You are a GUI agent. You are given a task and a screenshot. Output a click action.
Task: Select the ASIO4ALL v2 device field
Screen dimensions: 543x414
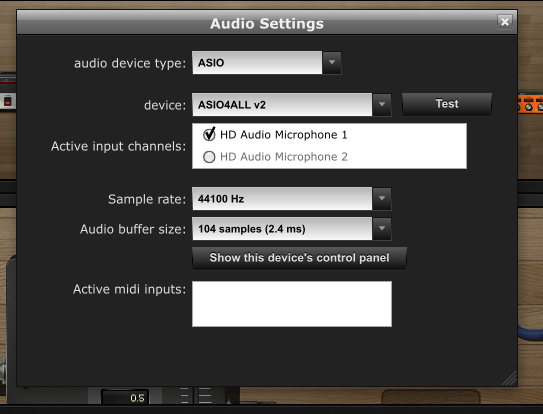(x=282, y=104)
